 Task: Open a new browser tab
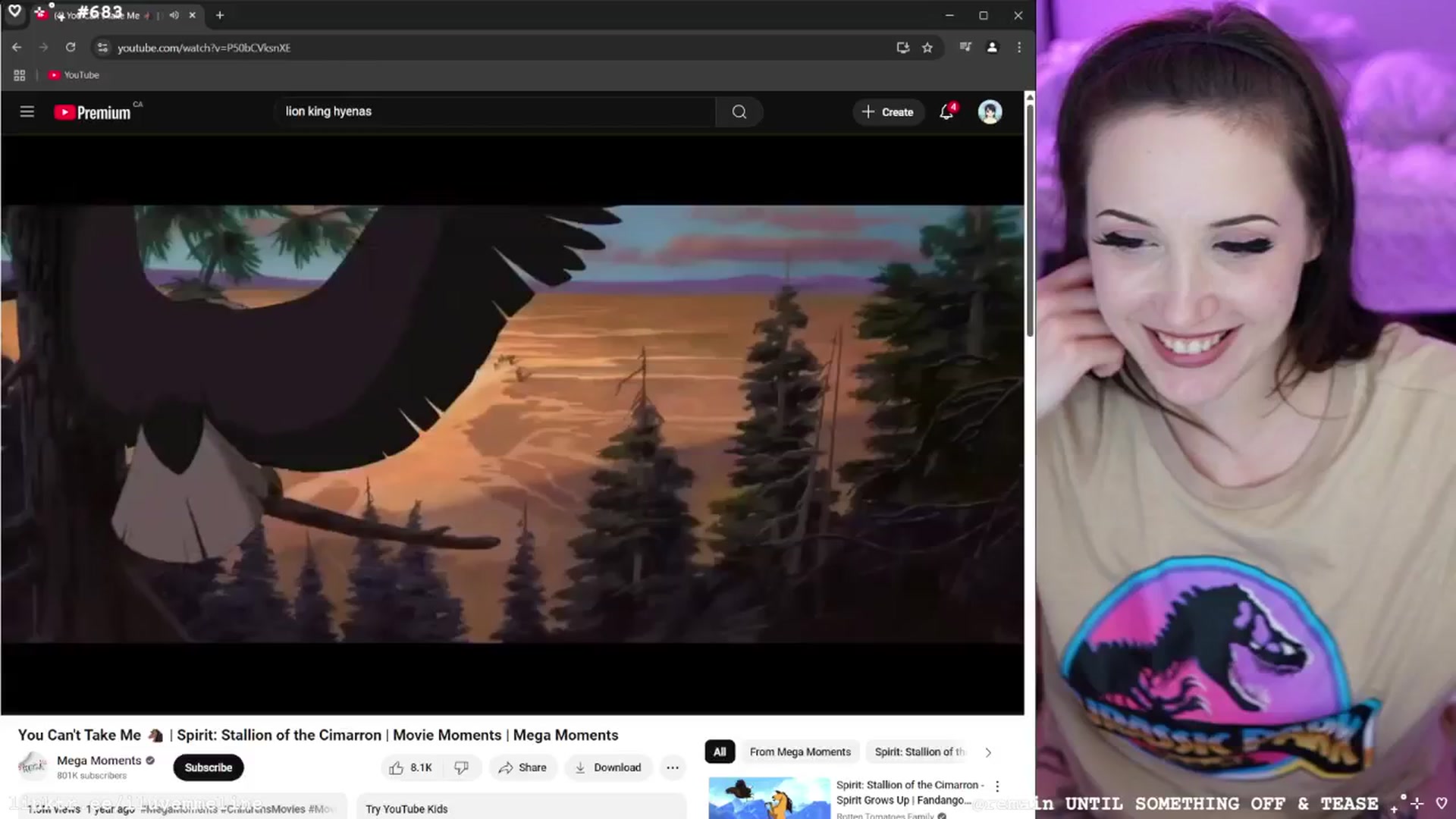point(220,15)
